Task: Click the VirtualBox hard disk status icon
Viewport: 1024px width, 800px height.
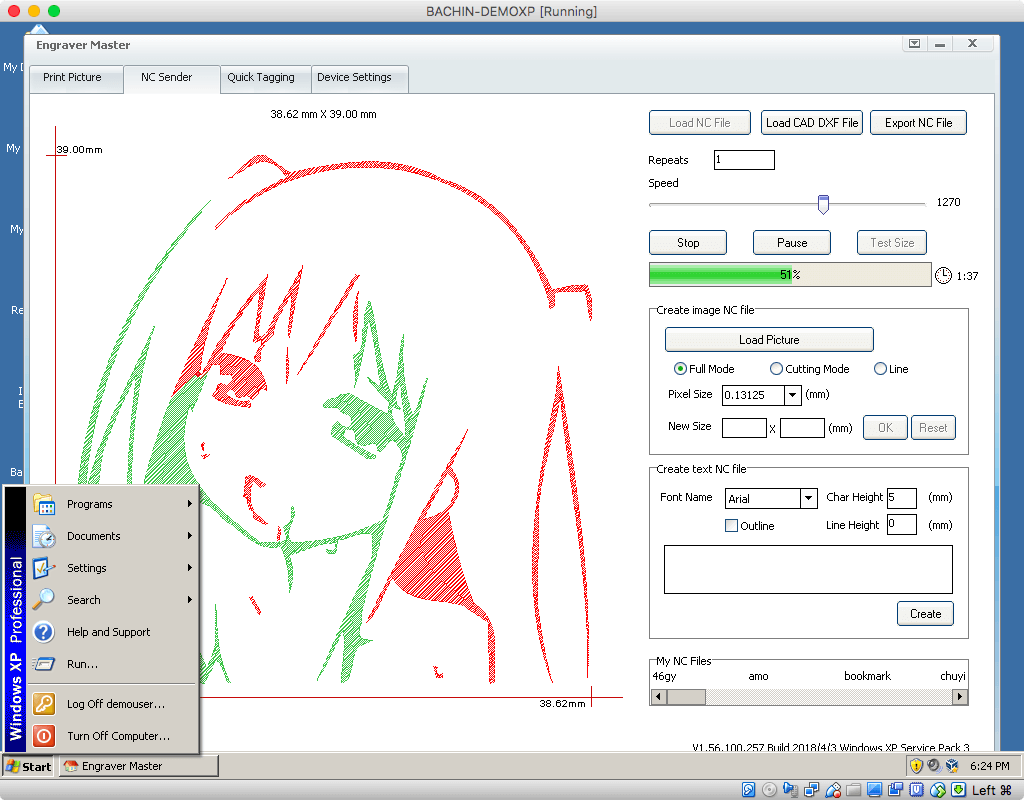Action: click(x=748, y=790)
